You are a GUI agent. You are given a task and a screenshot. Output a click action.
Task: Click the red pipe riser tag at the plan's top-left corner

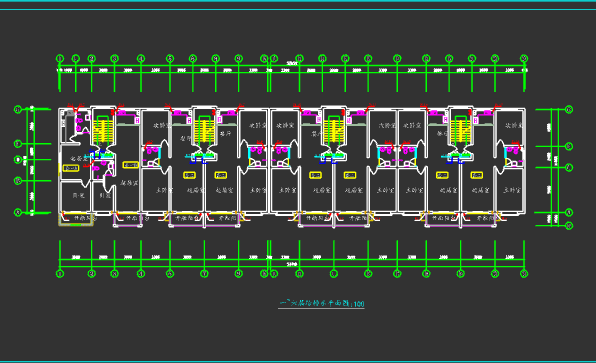click(x=71, y=106)
